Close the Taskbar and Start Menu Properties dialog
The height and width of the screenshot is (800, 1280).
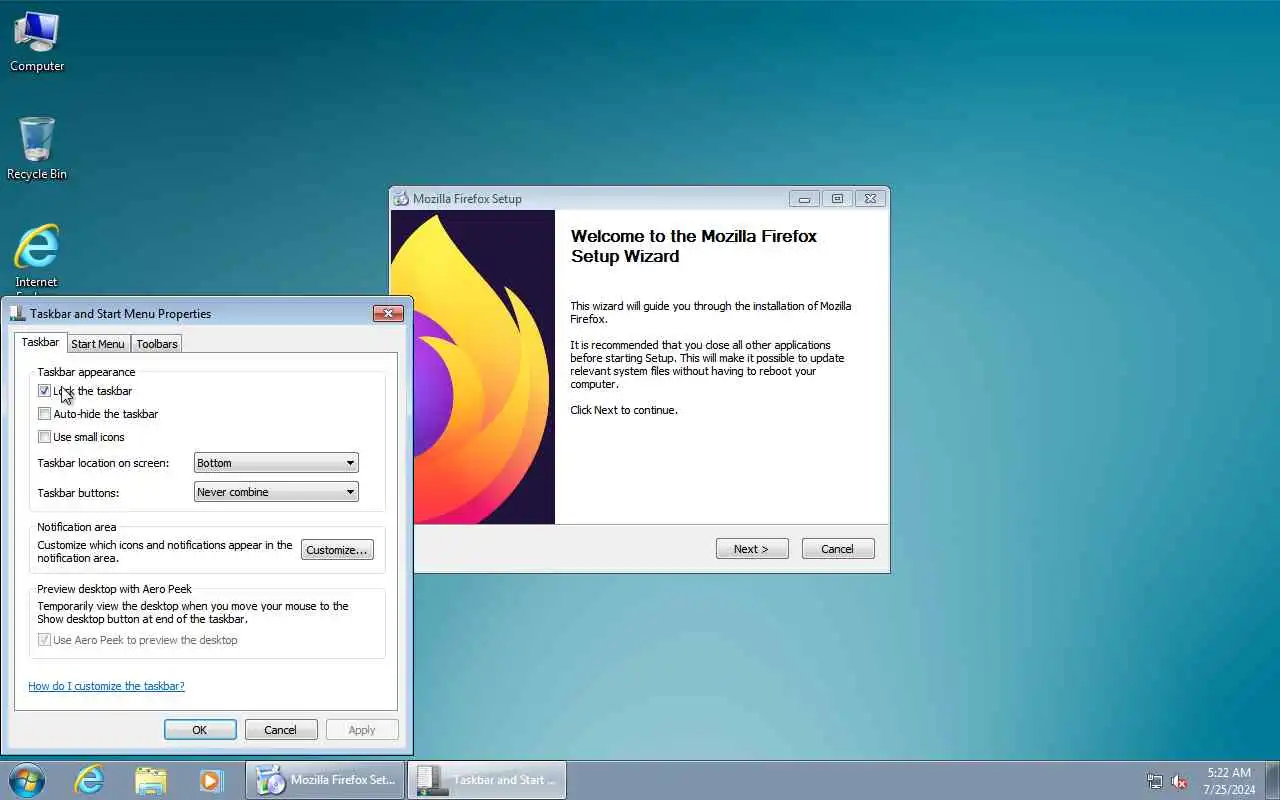pyautogui.click(x=388, y=313)
